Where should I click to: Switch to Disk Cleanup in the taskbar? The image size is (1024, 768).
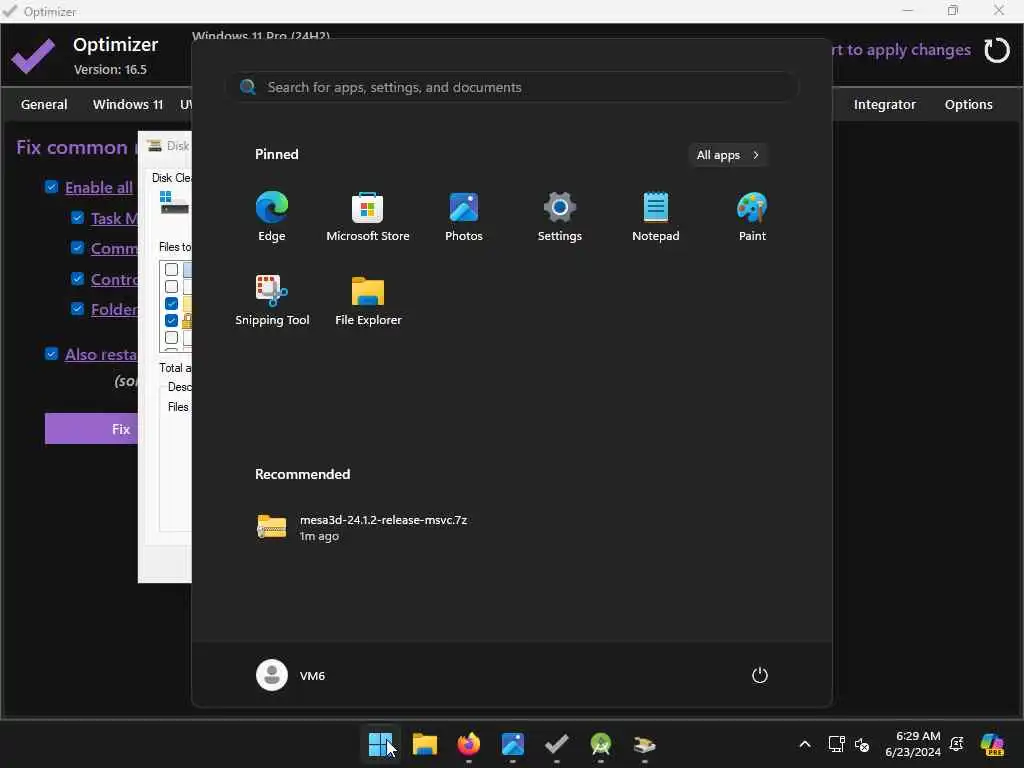[x=645, y=744]
